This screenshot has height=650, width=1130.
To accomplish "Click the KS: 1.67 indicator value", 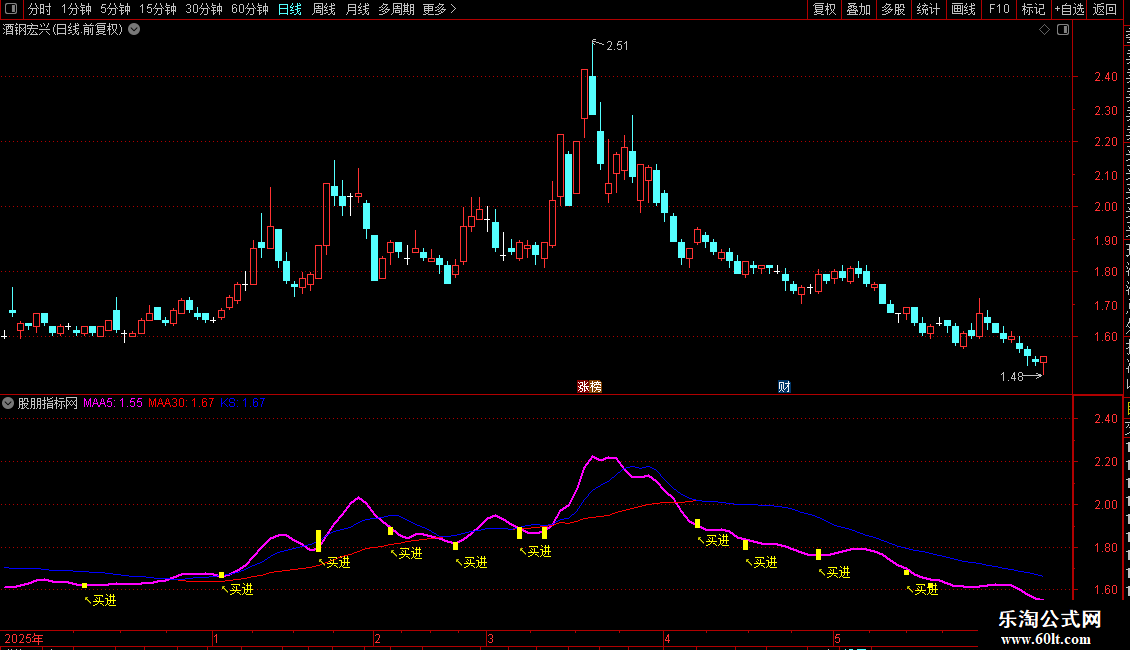I will [243, 404].
